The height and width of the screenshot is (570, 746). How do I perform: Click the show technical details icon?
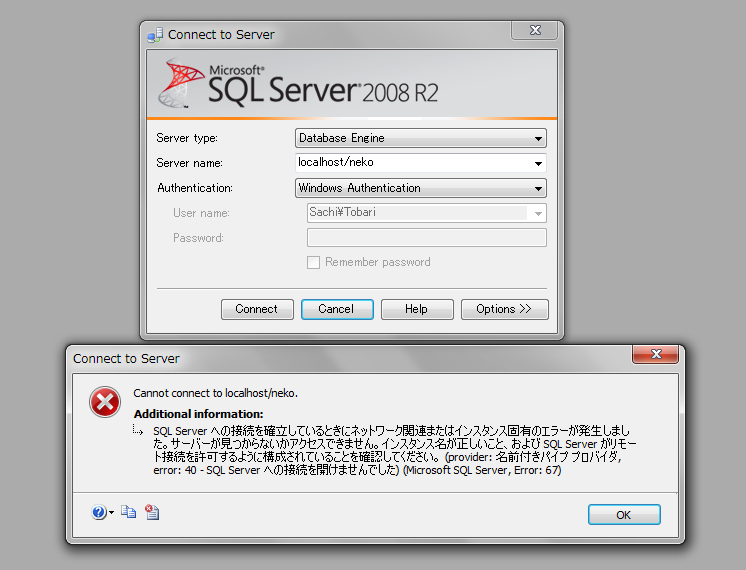(x=152, y=512)
